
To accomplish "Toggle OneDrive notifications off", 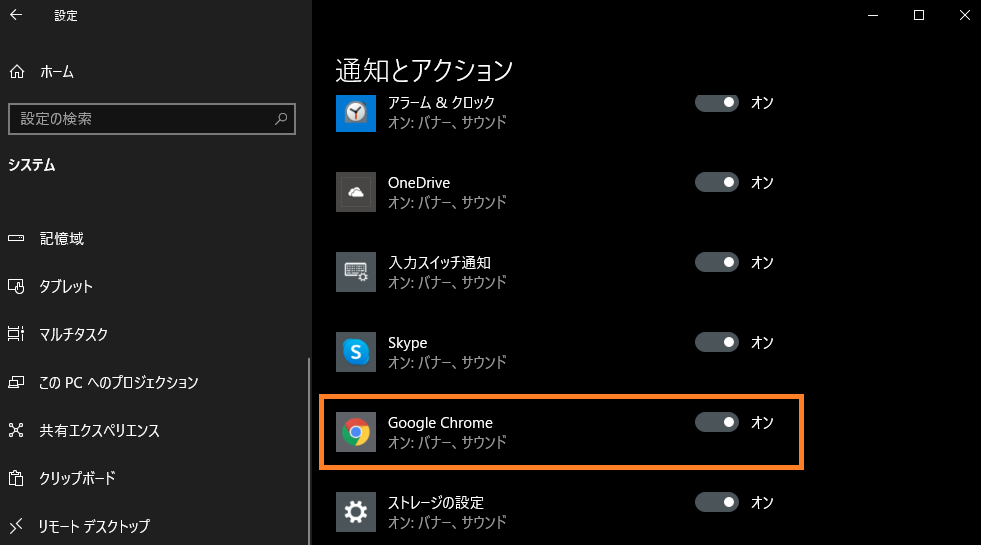I will (x=717, y=182).
